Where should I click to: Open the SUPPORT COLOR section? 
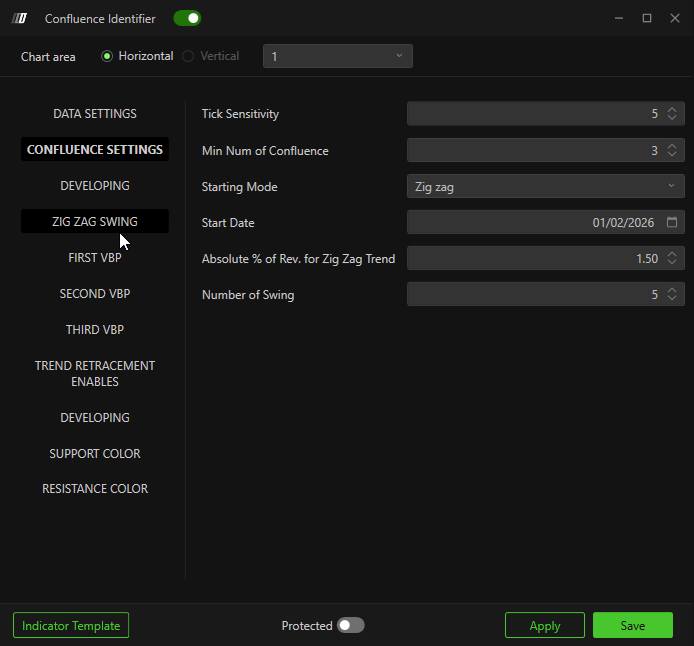coord(95,453)
